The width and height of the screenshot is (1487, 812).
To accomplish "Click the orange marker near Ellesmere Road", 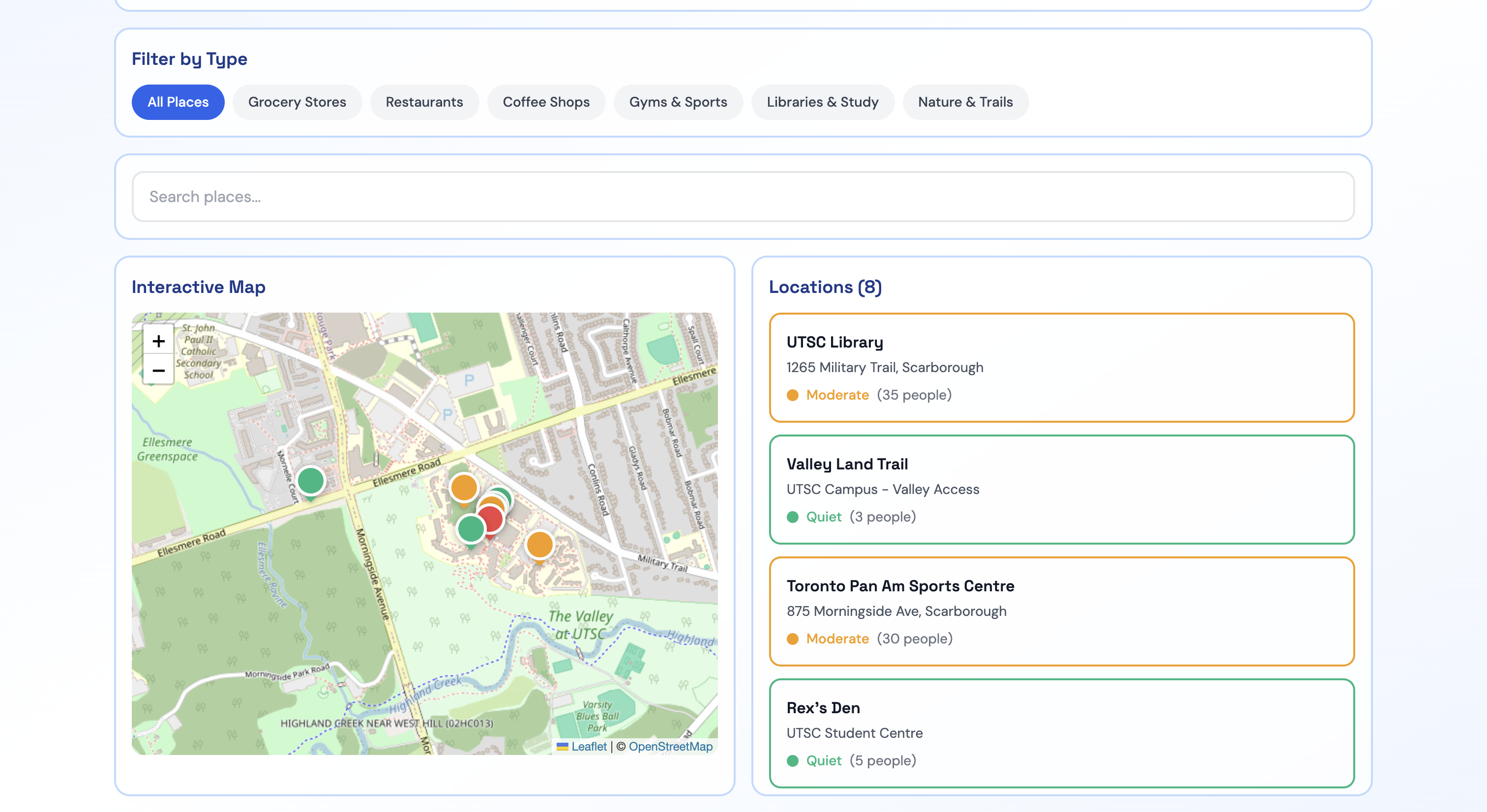I will tap(464, 487).
